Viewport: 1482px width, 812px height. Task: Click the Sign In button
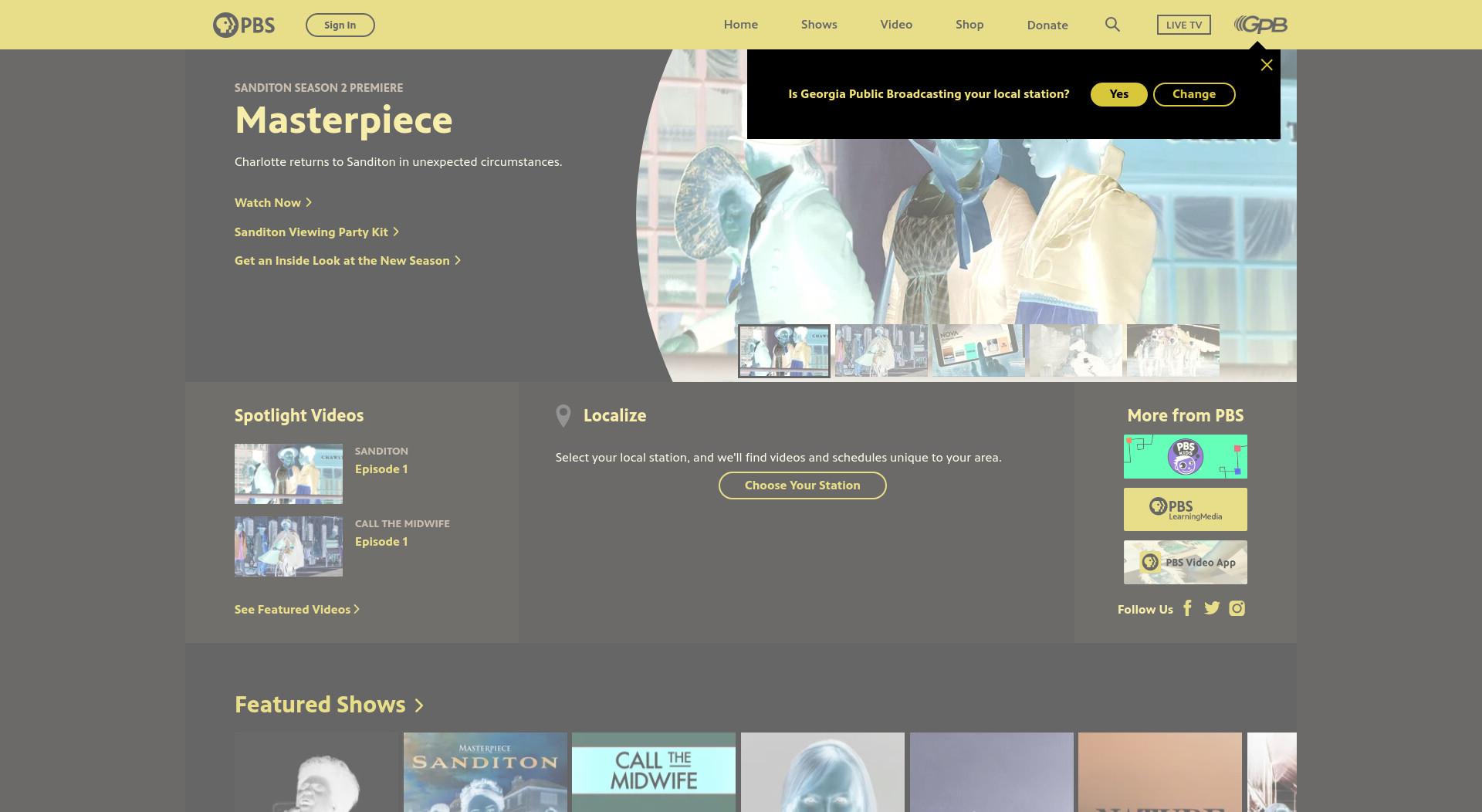(x=340, y=25)
